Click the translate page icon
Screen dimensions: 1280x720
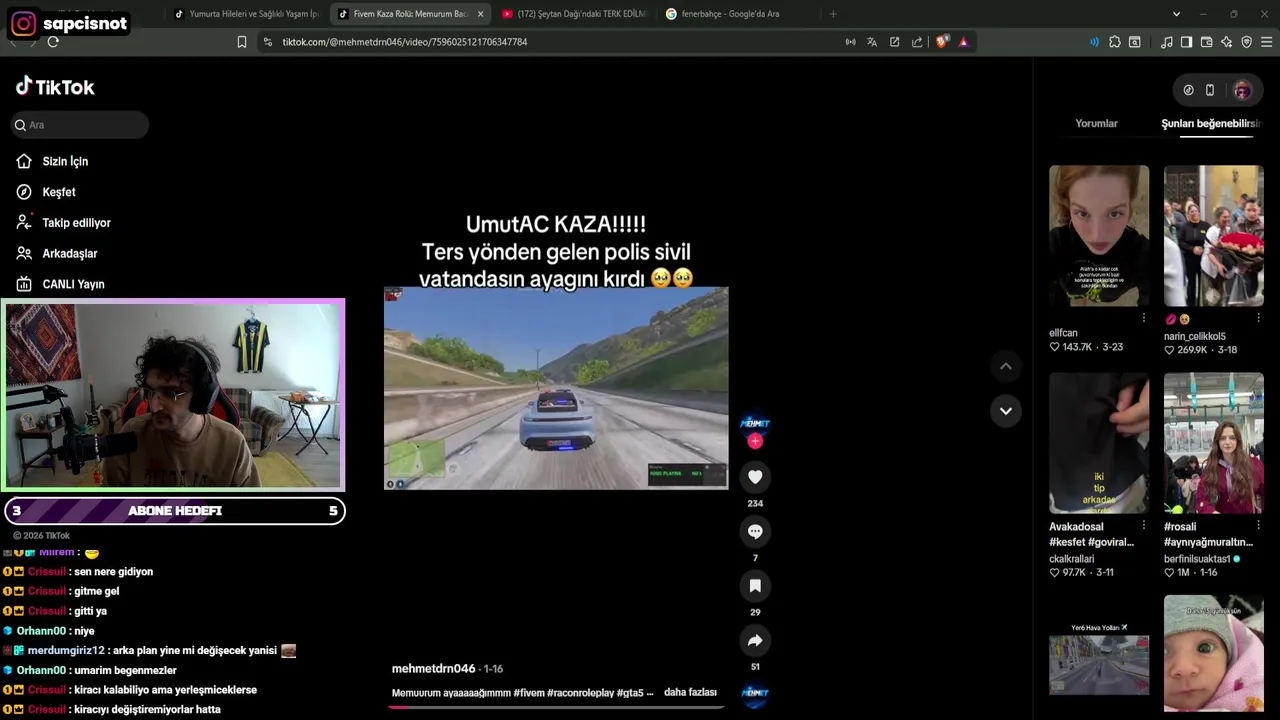[872, 42]
